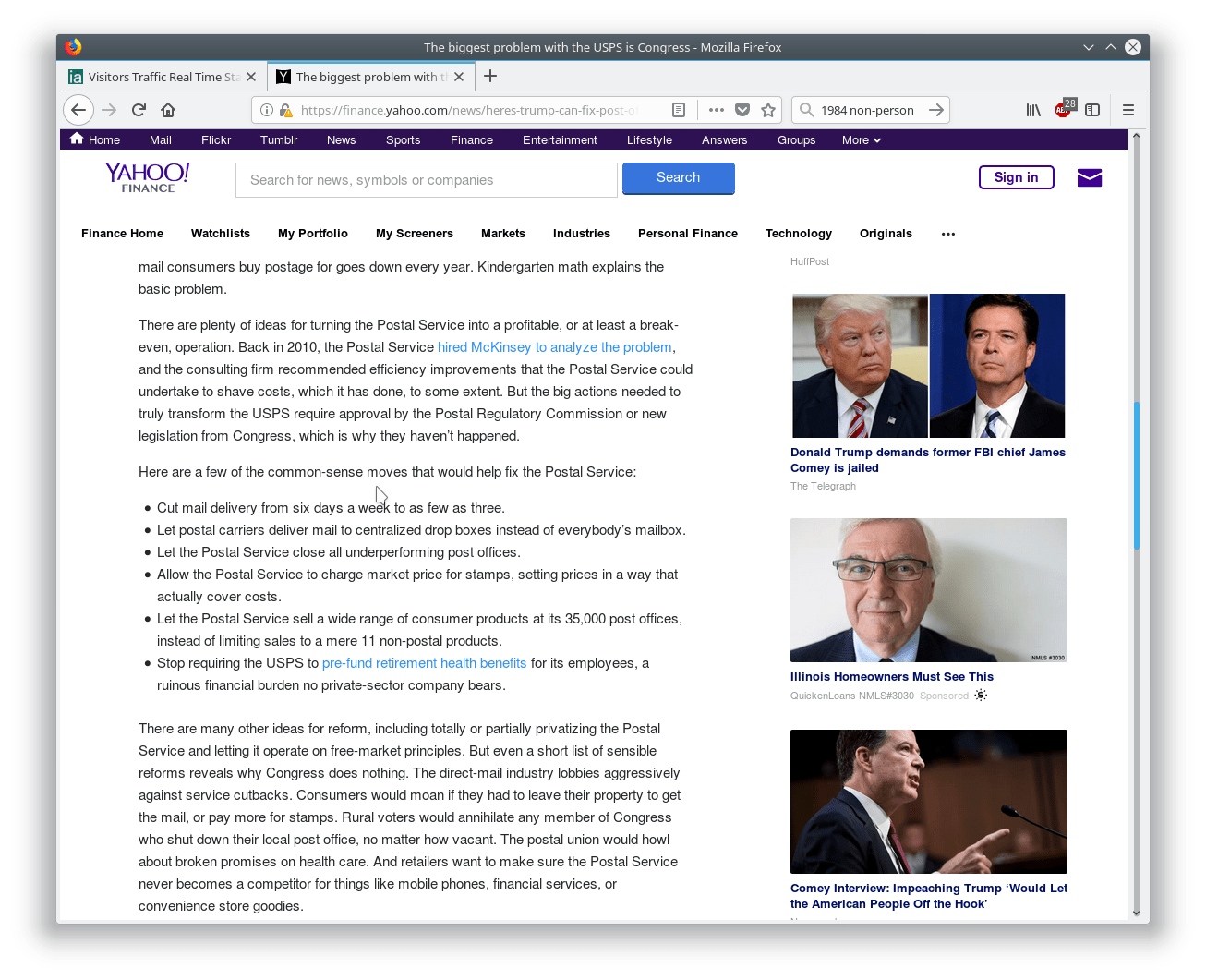Open the pre-fund retirement health benefits link
The image size is (1206, 980).
pos(424,663)
